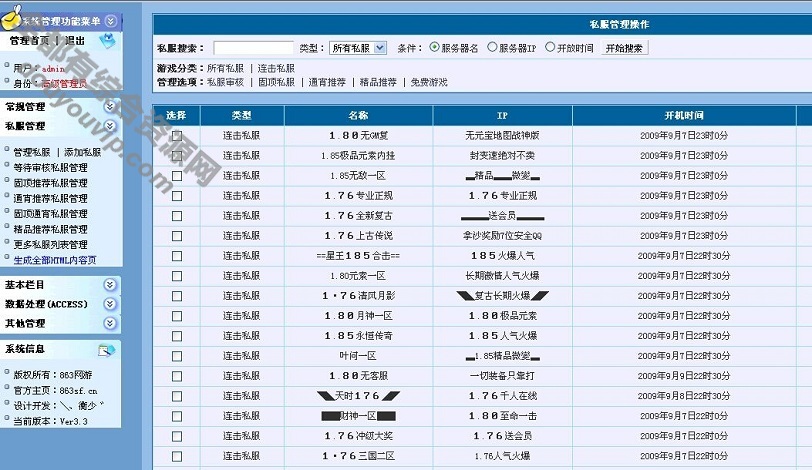Open 通宵推荐私服管理 in the sidebar
The image size is (812, 470).
(50, 199)
